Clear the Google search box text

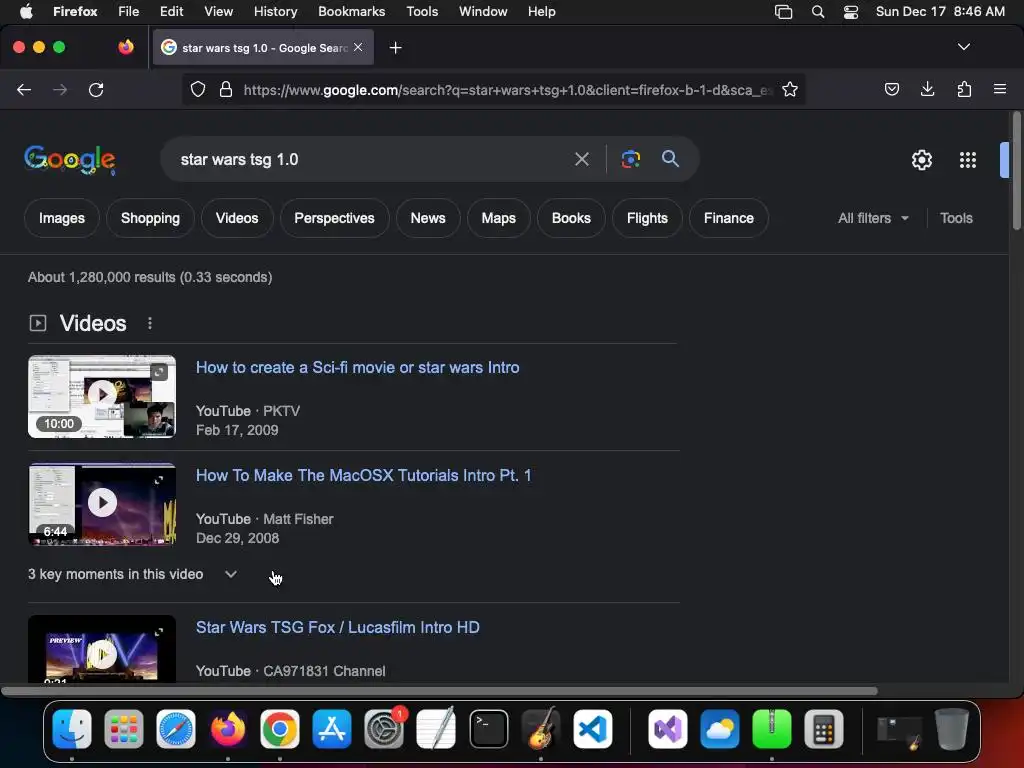[582, 159]
